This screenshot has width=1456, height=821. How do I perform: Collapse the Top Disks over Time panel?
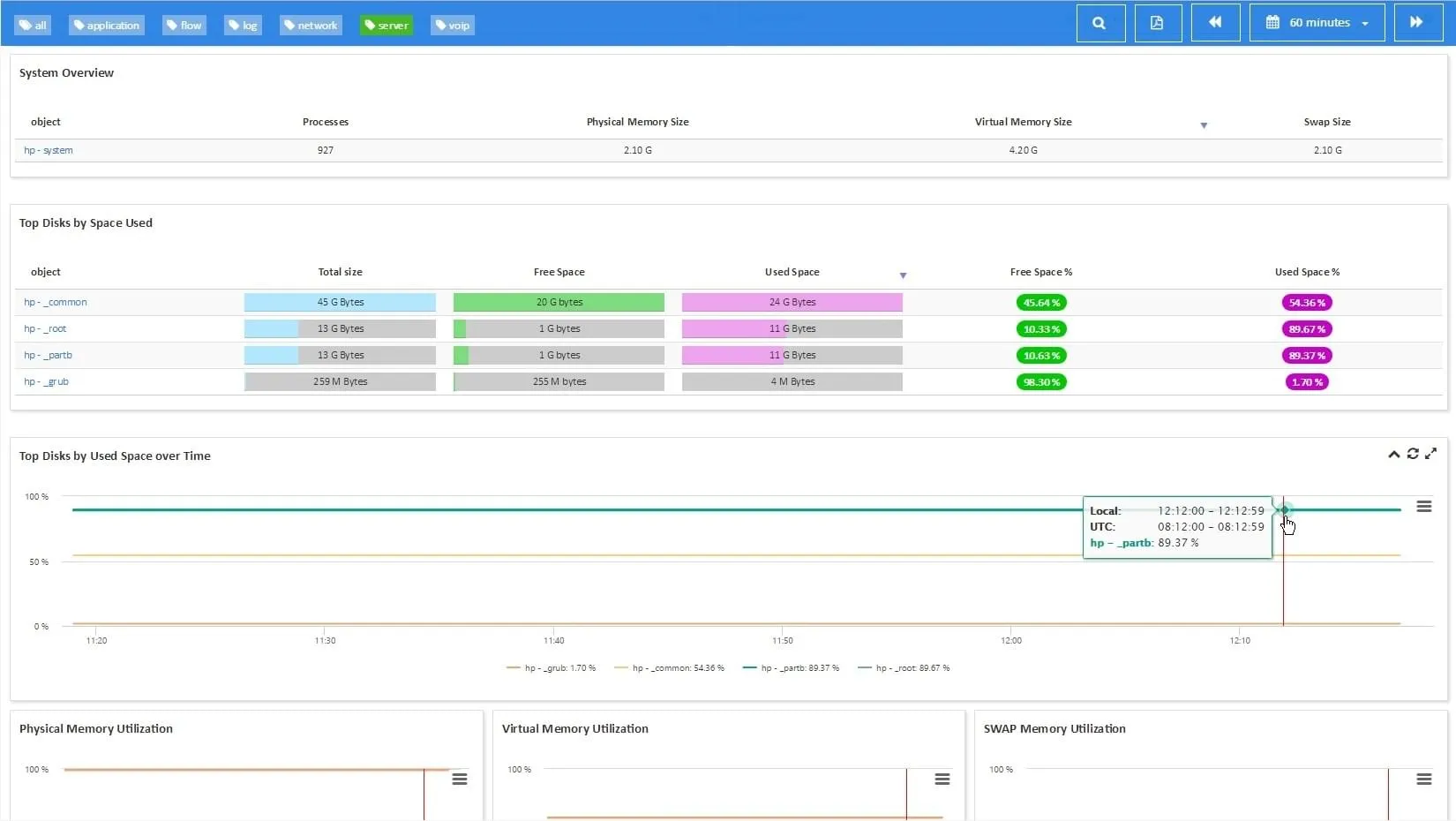pyautogui.click(x=1394, y=455)
